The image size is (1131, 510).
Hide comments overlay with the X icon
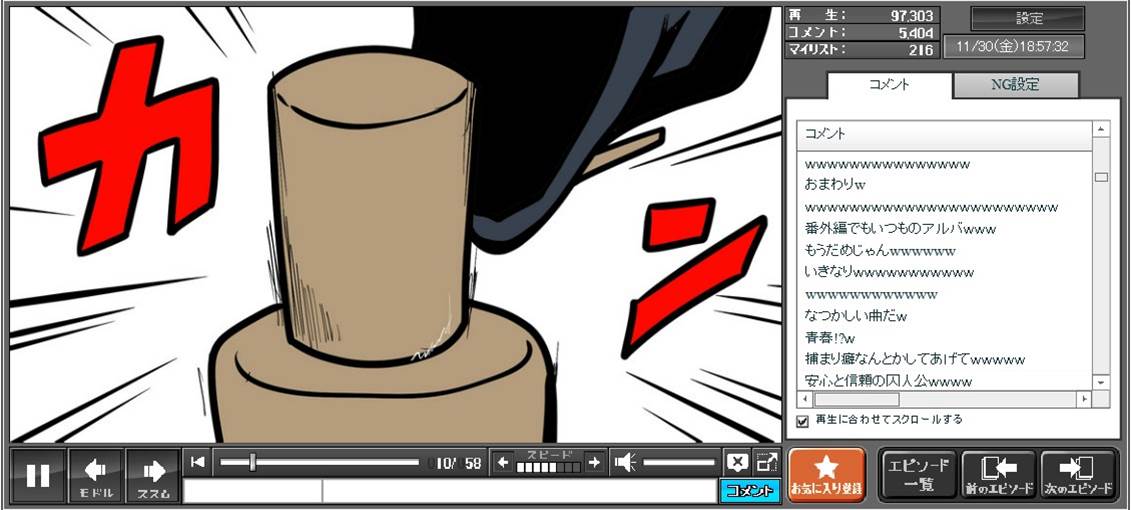[x=737, y=462]
